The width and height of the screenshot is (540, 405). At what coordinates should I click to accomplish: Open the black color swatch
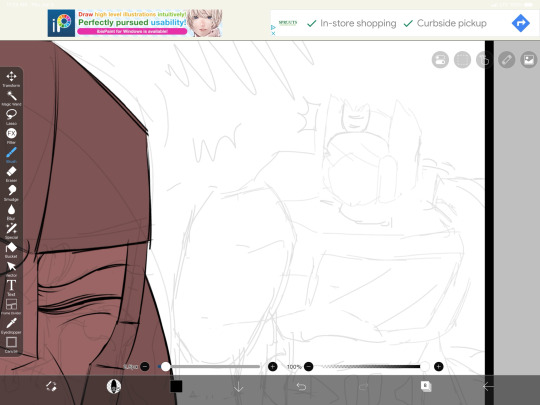[176, 386]
